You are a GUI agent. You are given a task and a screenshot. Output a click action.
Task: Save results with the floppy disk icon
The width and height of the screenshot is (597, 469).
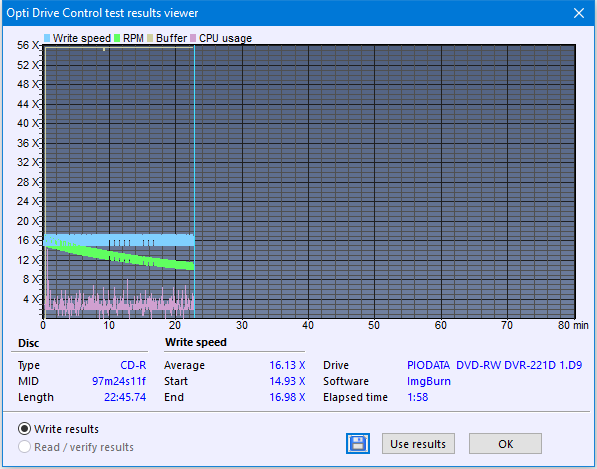click(358, 443)
